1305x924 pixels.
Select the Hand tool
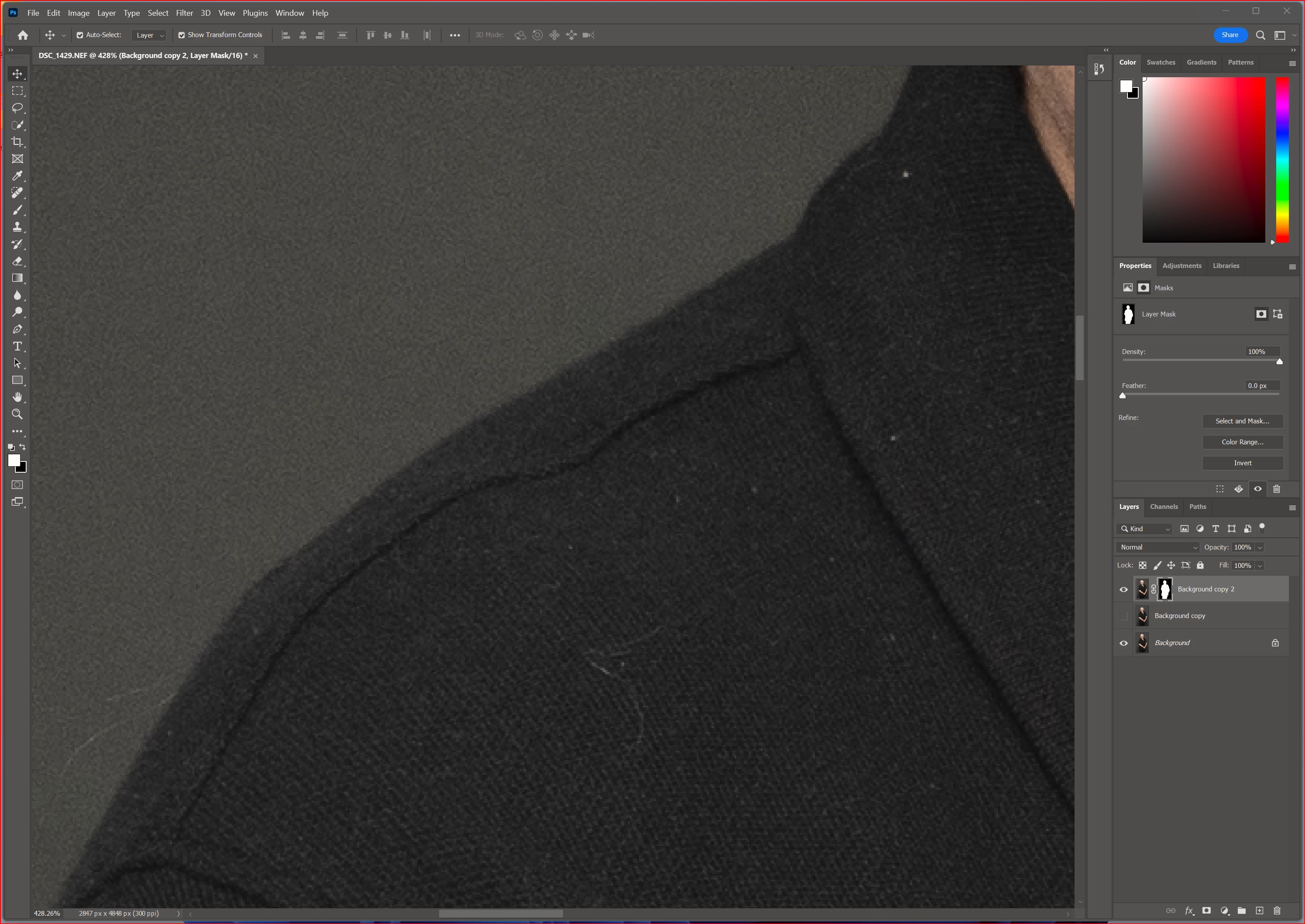[x=17, y=397]
